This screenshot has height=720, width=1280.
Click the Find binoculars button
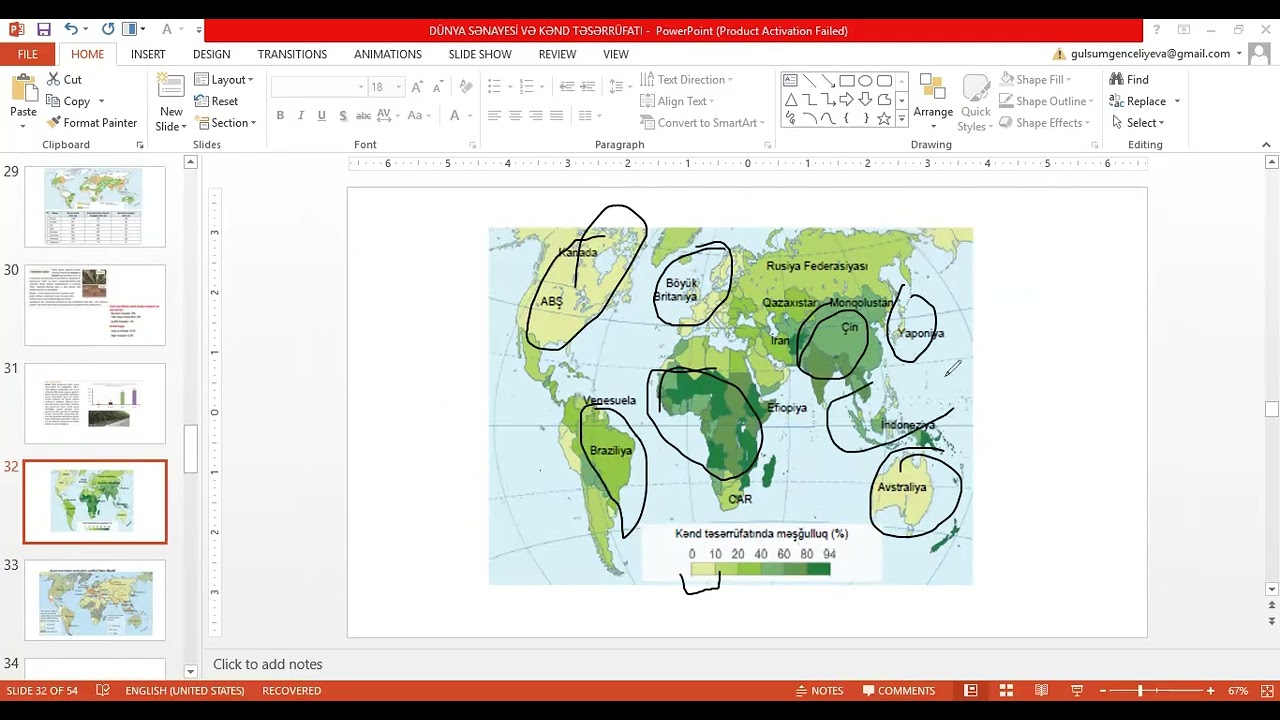coord(1130,79)
